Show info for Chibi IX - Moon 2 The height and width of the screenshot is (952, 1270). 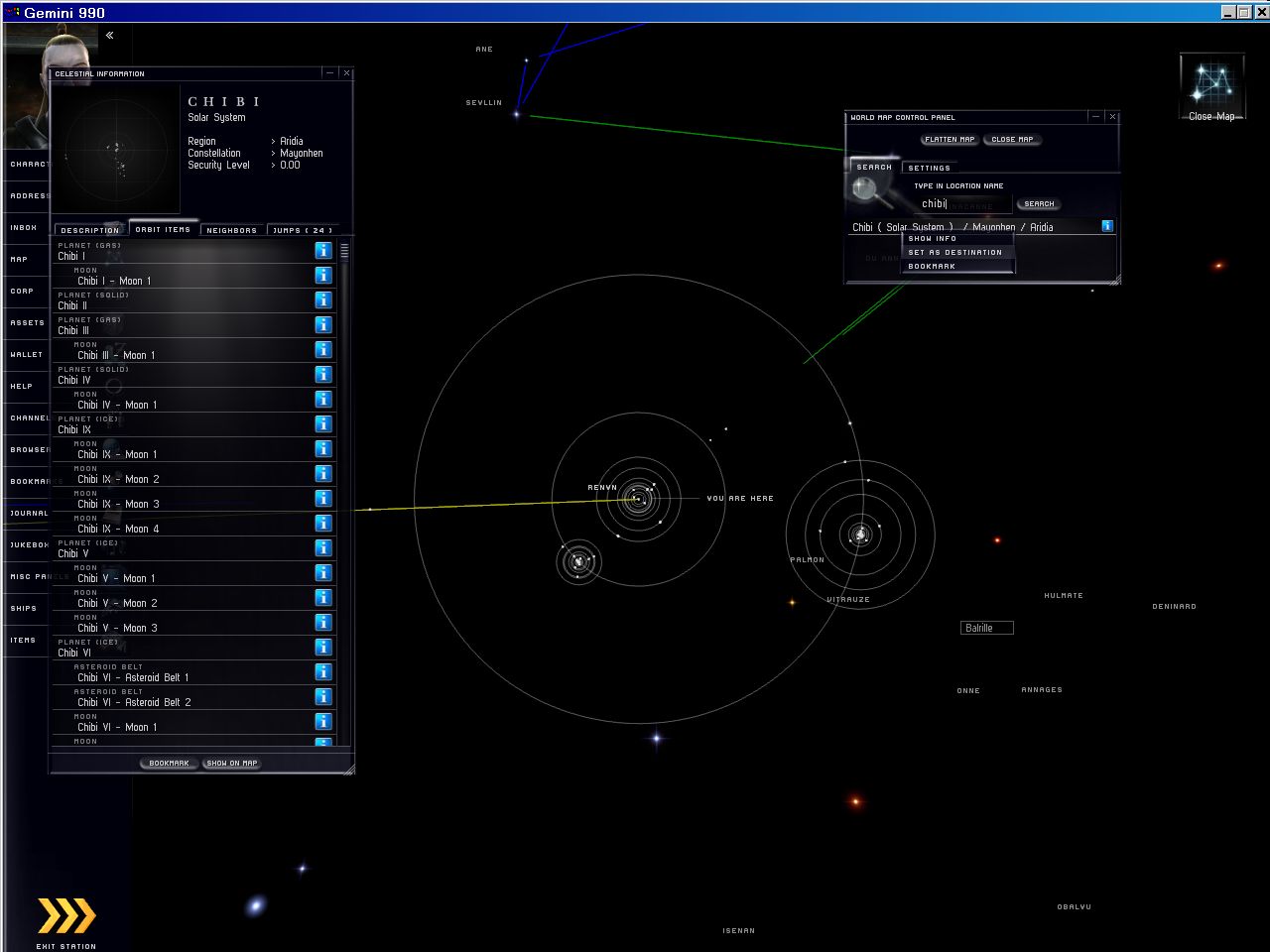[x=322, y=474]
